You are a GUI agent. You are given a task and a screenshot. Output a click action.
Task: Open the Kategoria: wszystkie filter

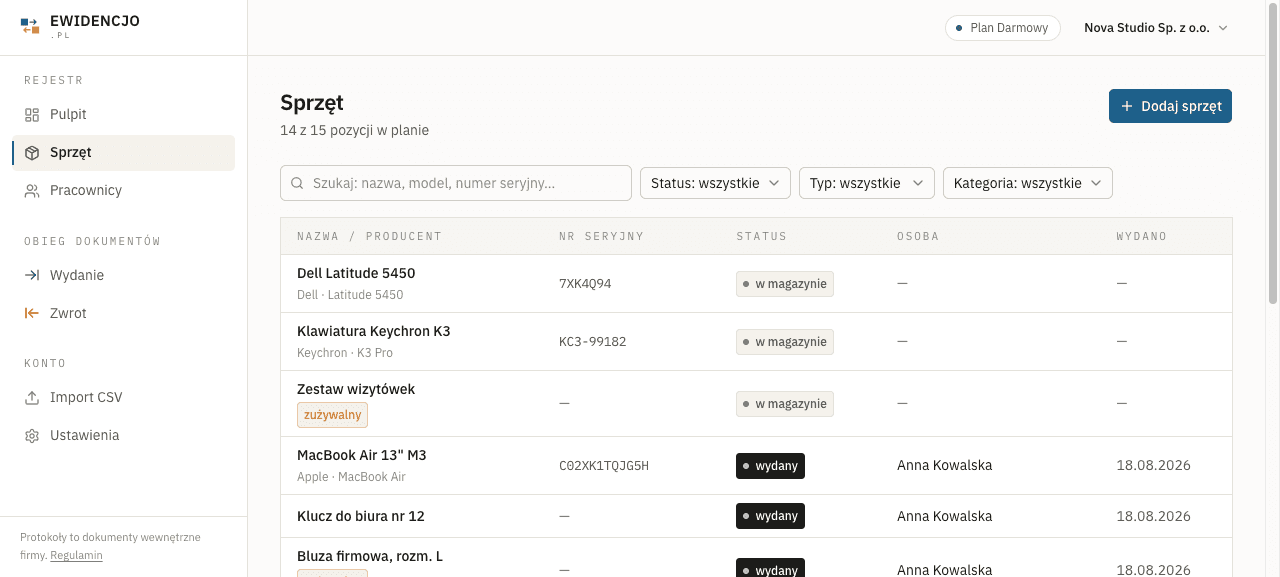(x=1028, y=183)
